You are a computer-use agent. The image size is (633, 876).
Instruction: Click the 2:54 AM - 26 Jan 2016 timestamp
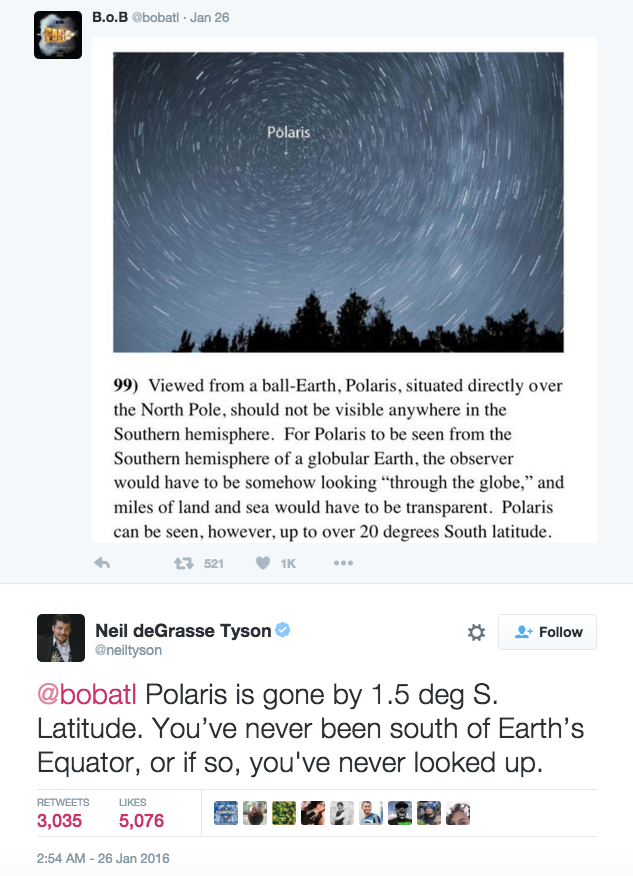click(104, 859)
